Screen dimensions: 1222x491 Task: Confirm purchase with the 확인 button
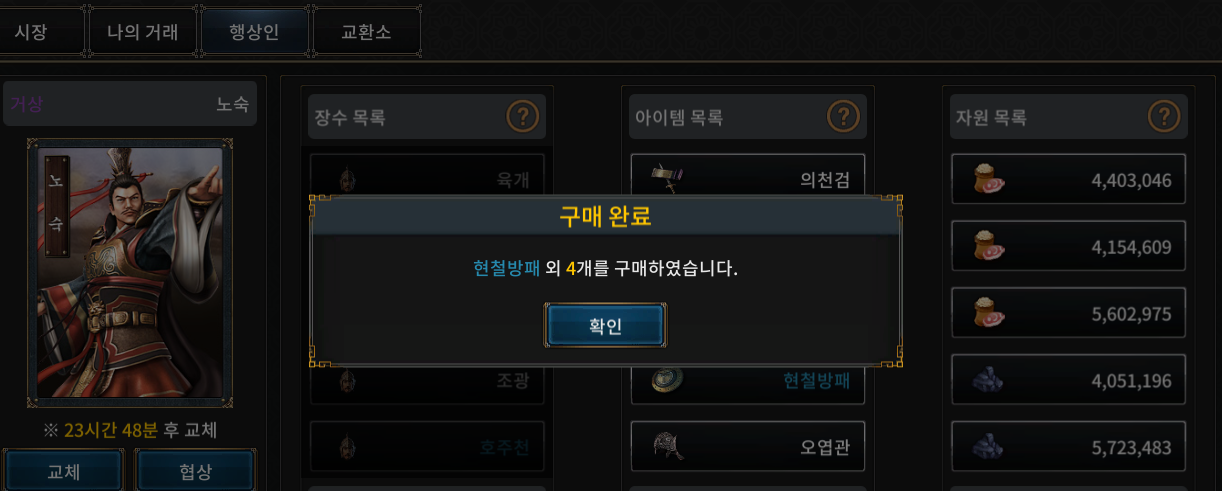click(605, 326)
